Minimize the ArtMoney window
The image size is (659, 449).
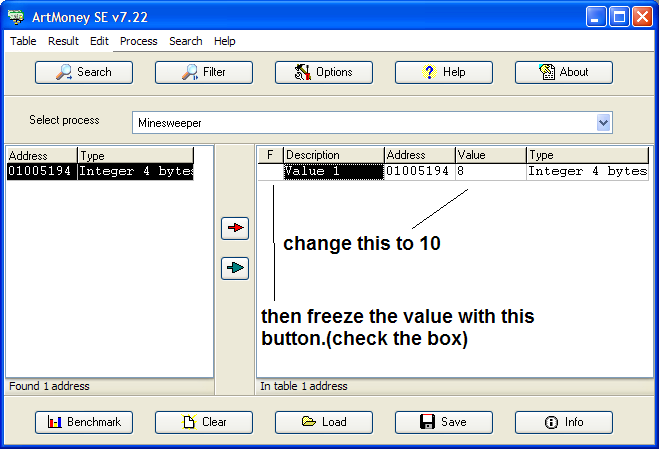596,17
